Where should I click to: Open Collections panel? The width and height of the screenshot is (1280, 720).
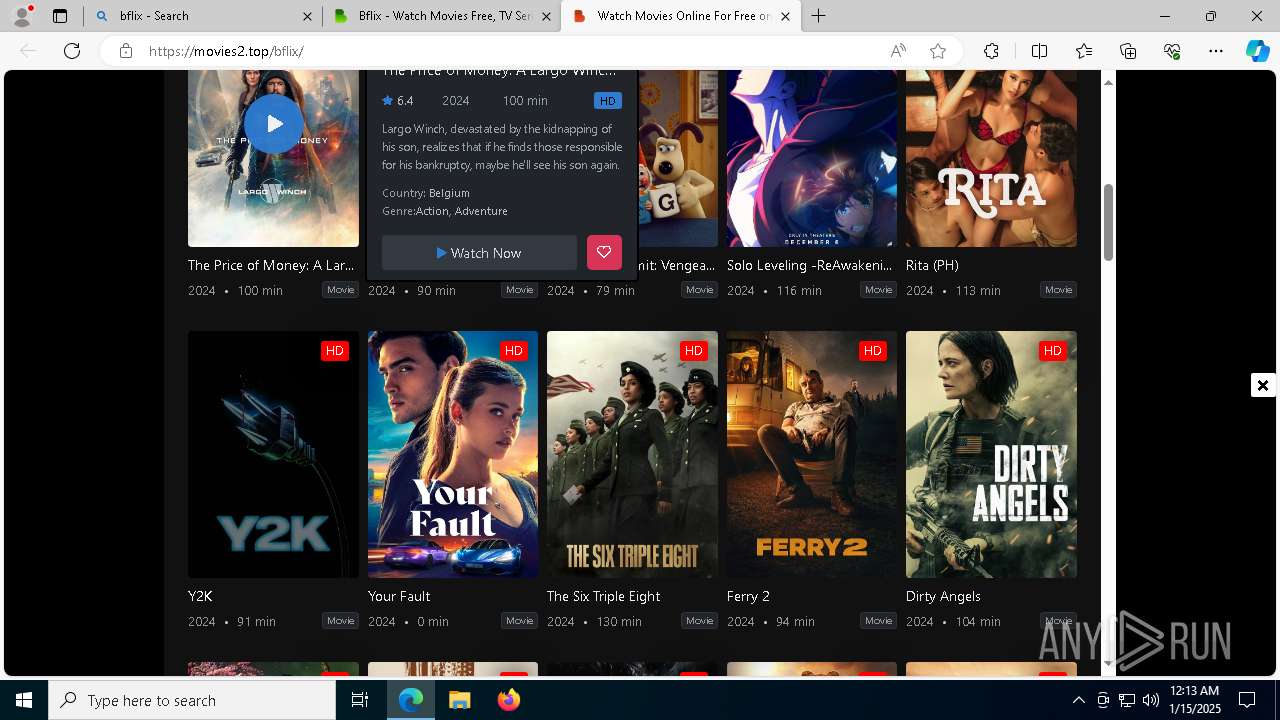[x=1128, y=51]
